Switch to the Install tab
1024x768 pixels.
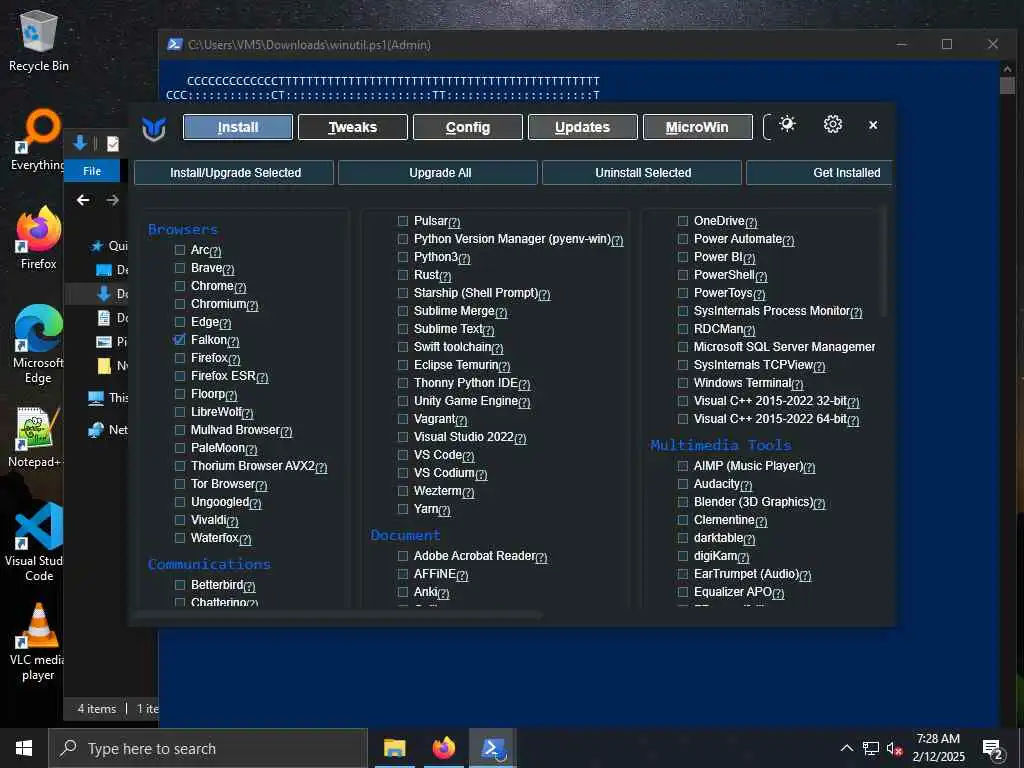point(238,127)
